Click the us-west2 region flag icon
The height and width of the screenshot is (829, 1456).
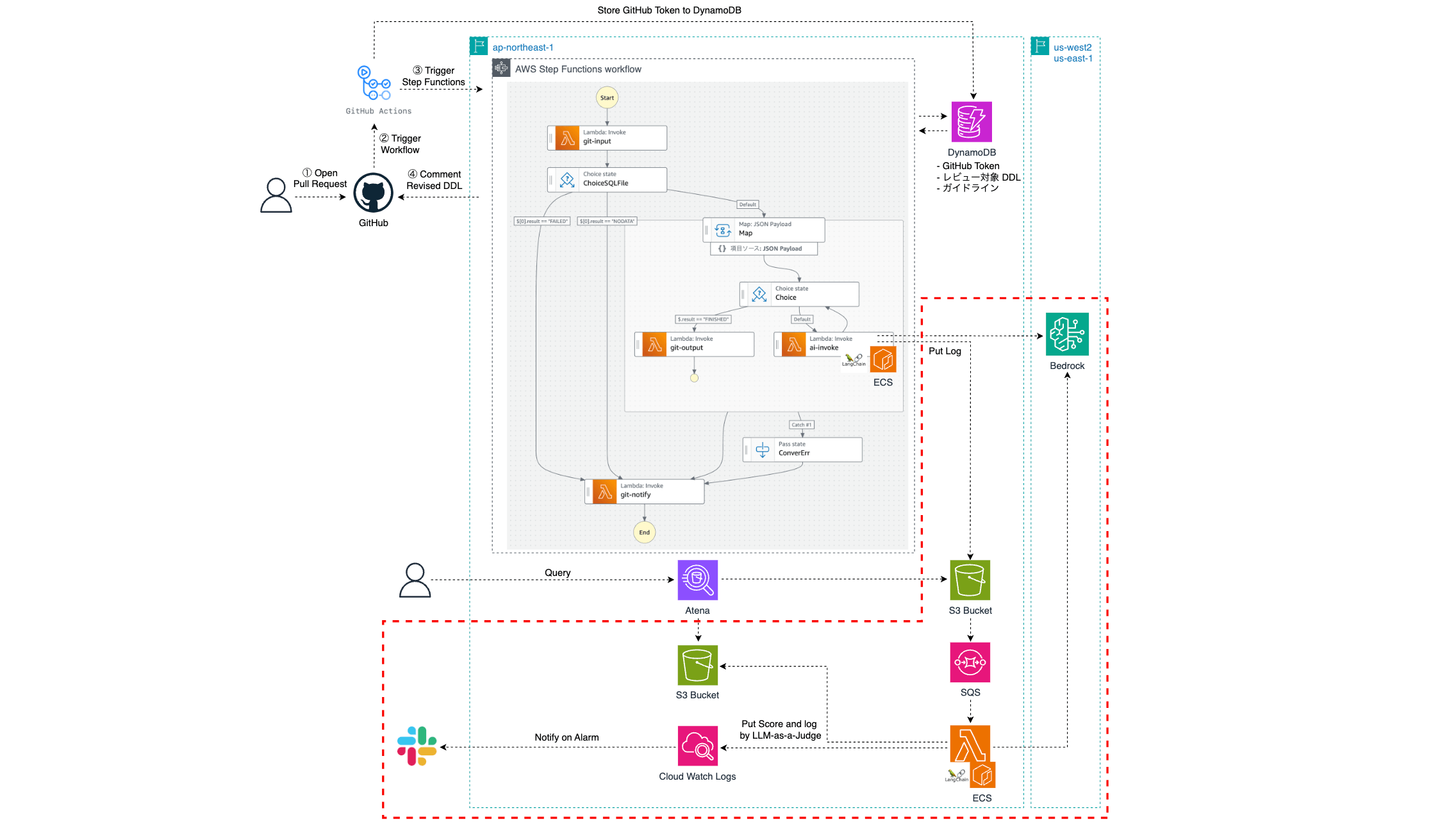1040,46
